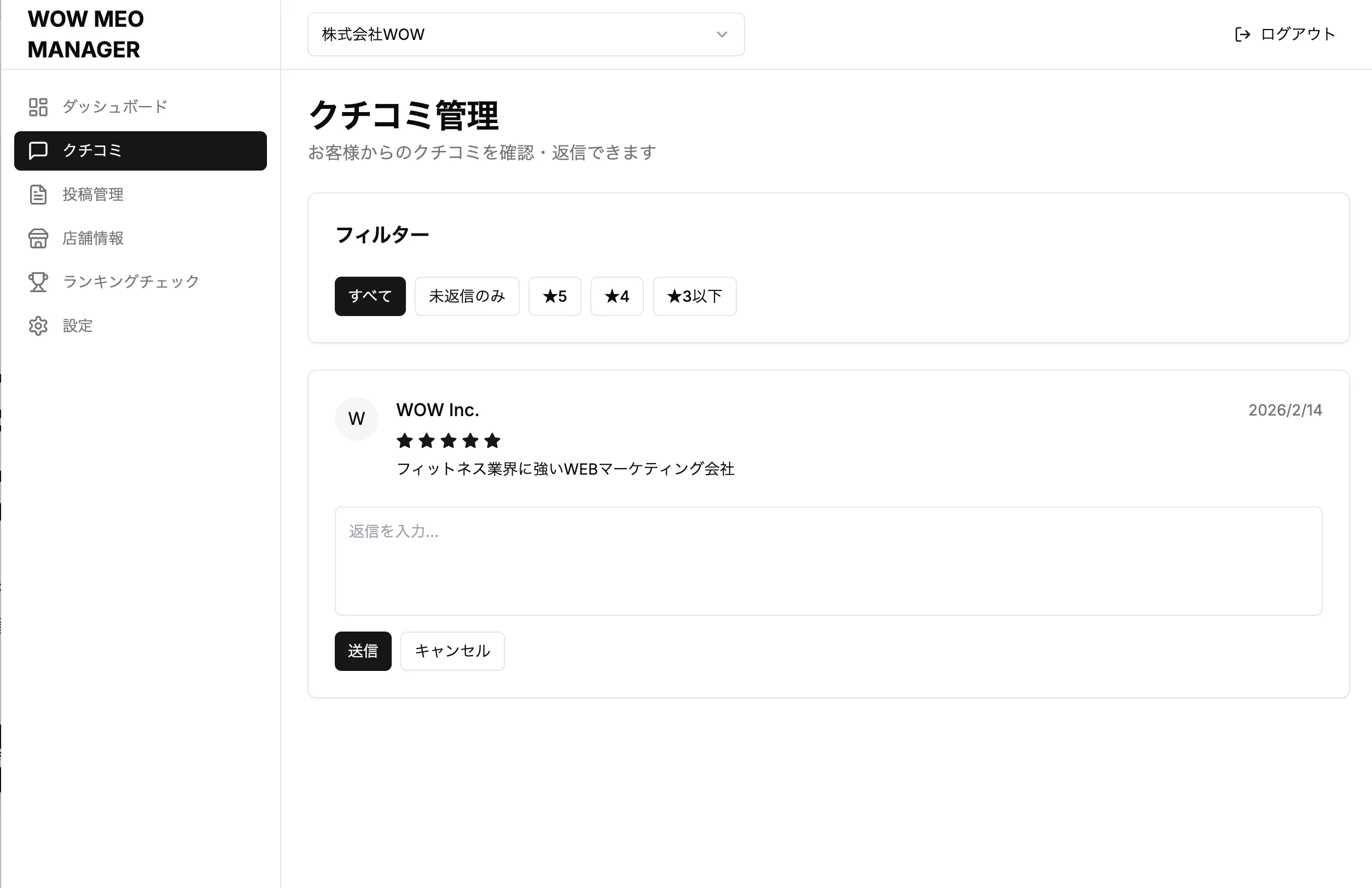The width and height of the screenshot is (1372, 888).
Task: Enable the ★5 rating filter
Action: pos(554,296)
